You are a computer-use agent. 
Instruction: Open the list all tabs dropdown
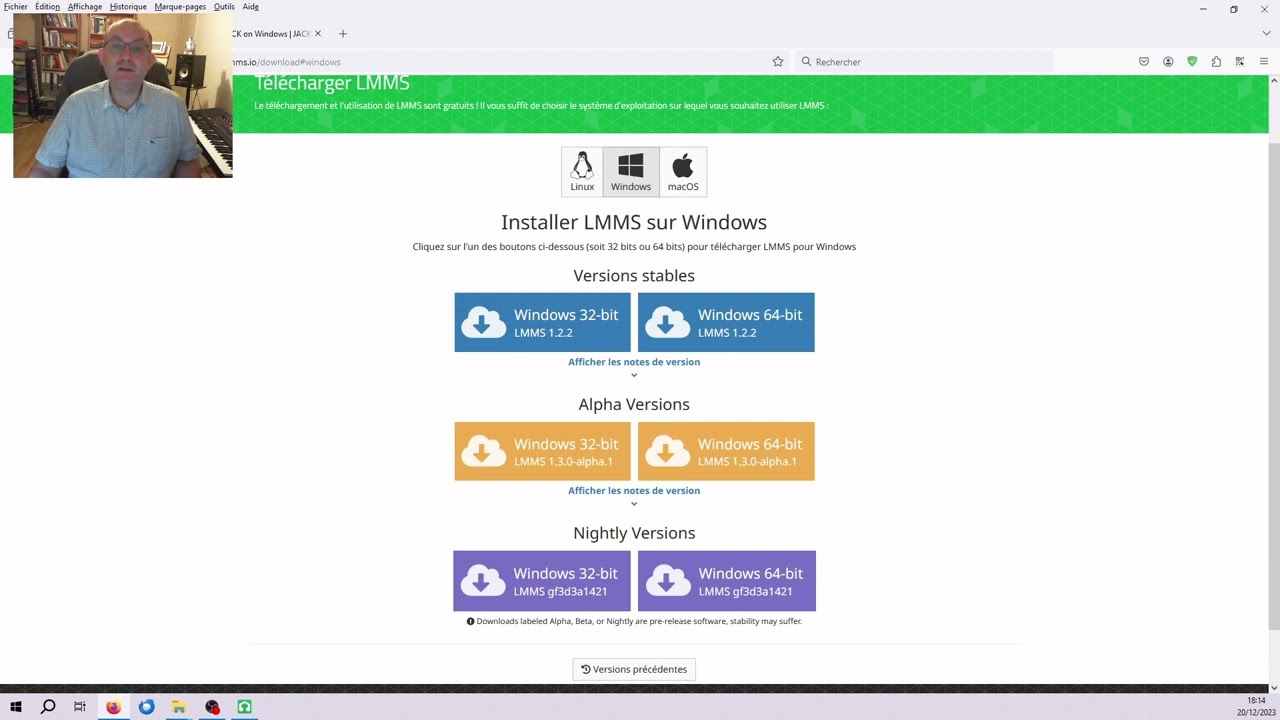click(1266, 34)
